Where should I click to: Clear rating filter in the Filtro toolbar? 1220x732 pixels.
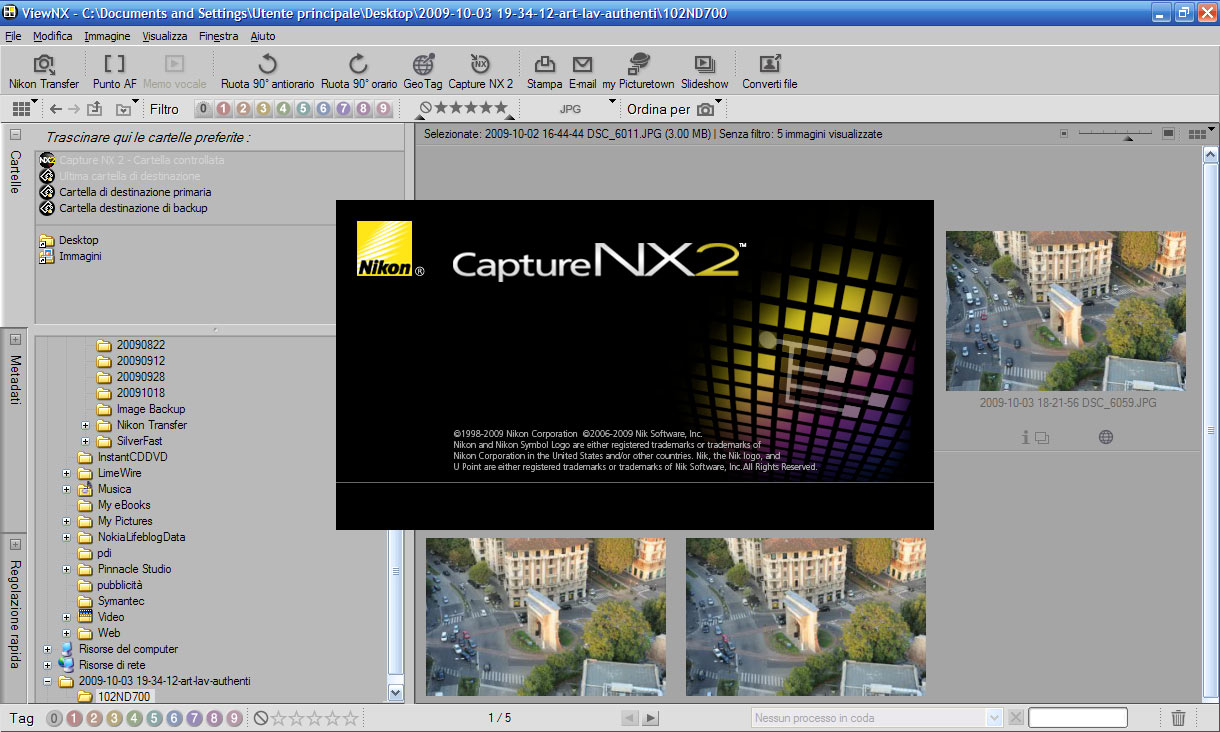coord(426,108)
